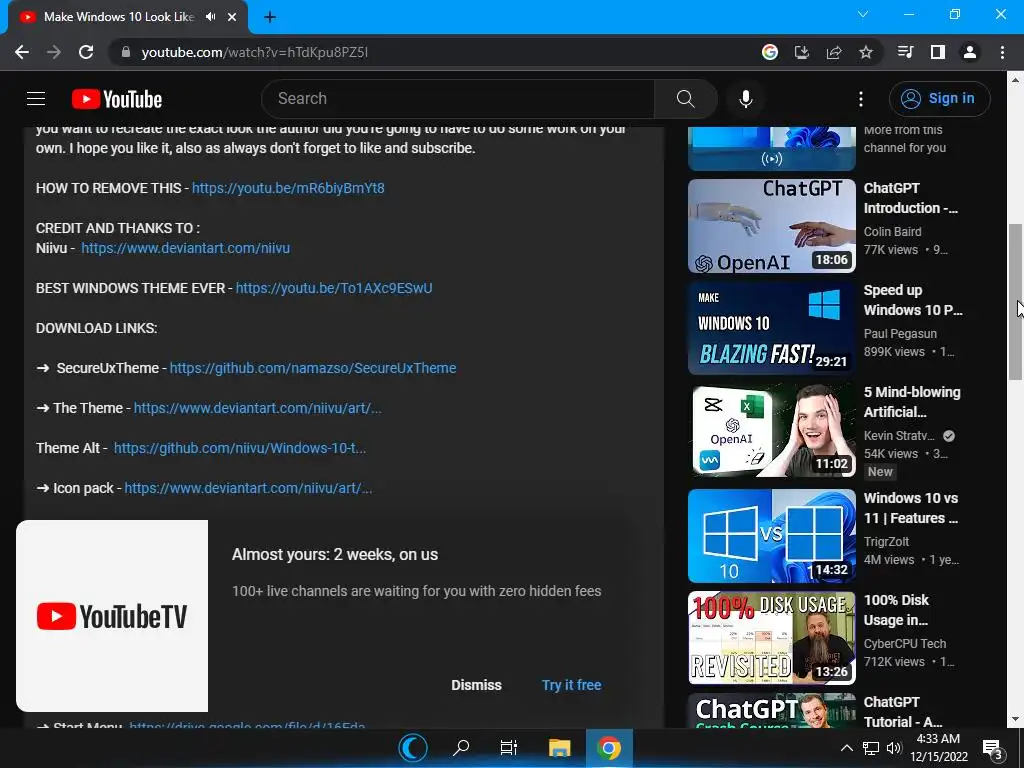Open media controls icon in toolbar
The height and width of the screenshot is (768, 1024).
click(x=905, y=52)
